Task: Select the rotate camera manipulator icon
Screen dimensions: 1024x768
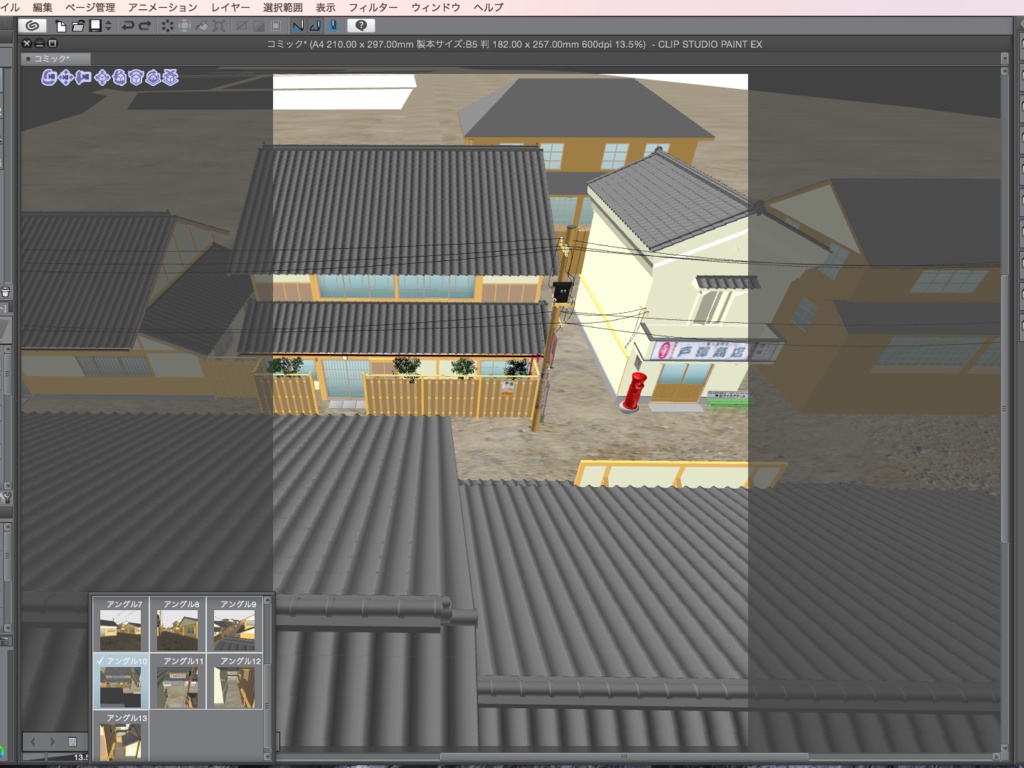Action: (x=49, y=78)
